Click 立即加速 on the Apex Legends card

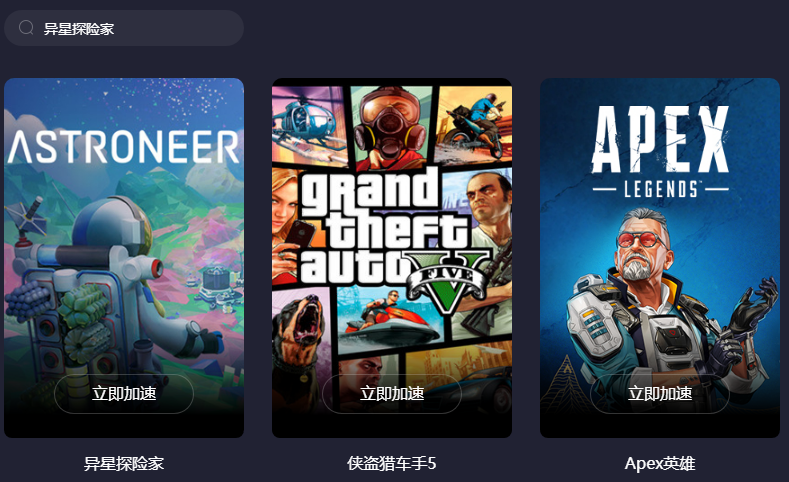660,393
